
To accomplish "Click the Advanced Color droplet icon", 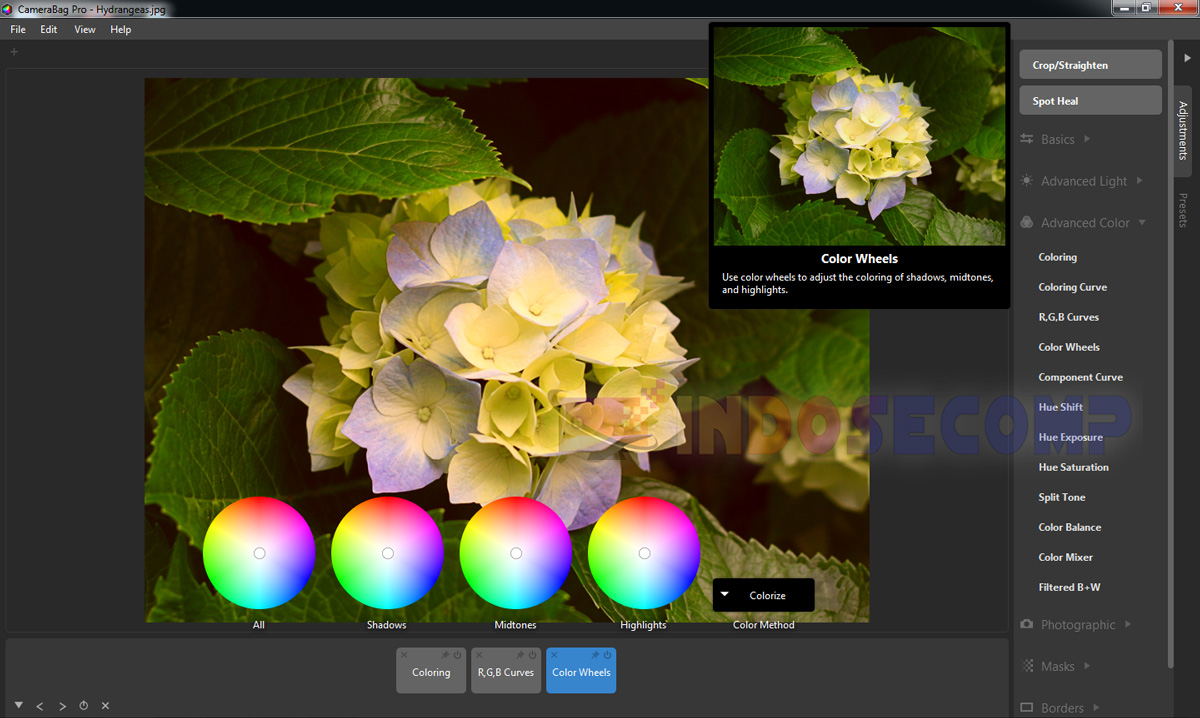I will coord(1026,222).
